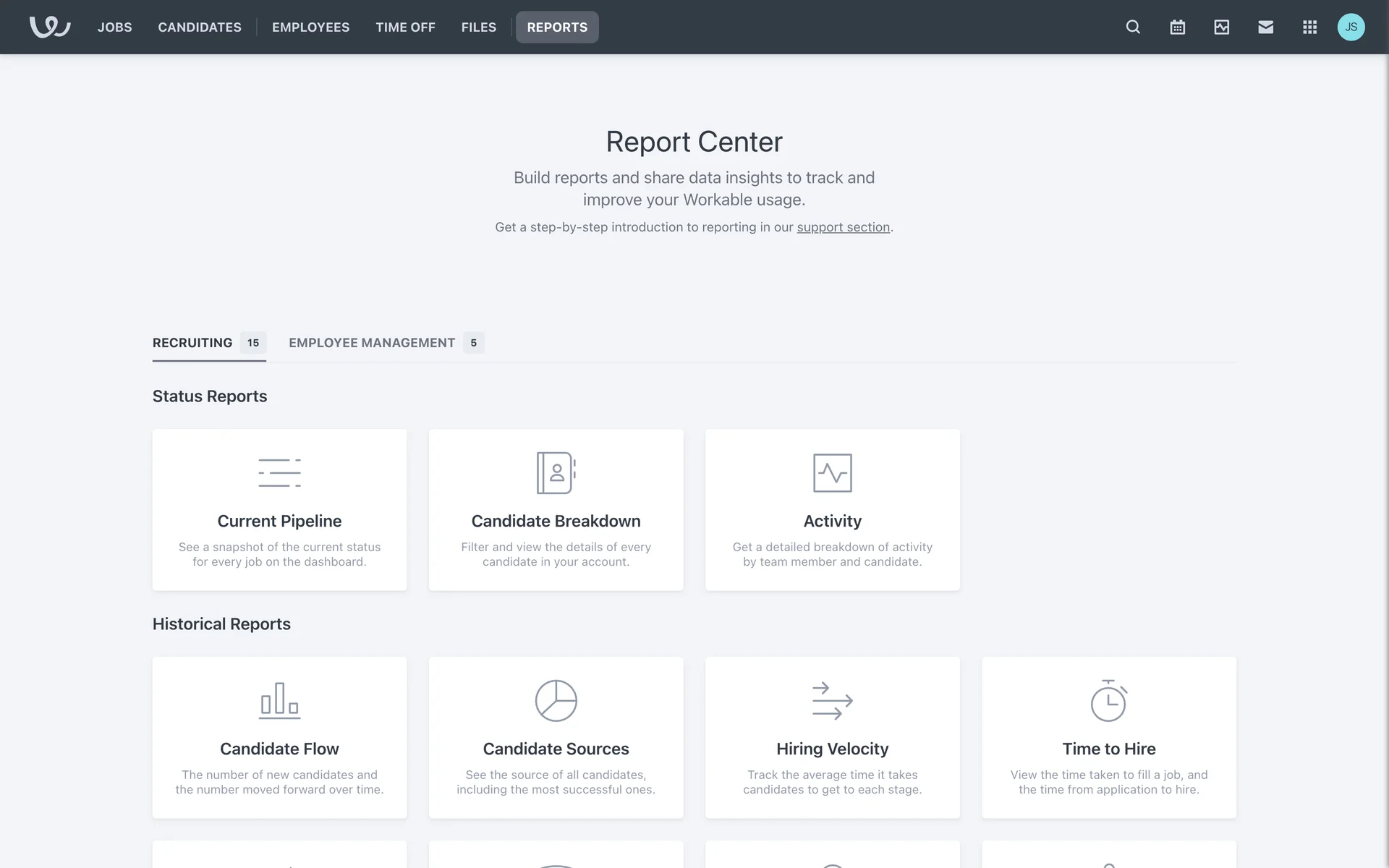The image size is (1389, 868).
Task: Open the apps grid icon
Action: click(1309, 27)
